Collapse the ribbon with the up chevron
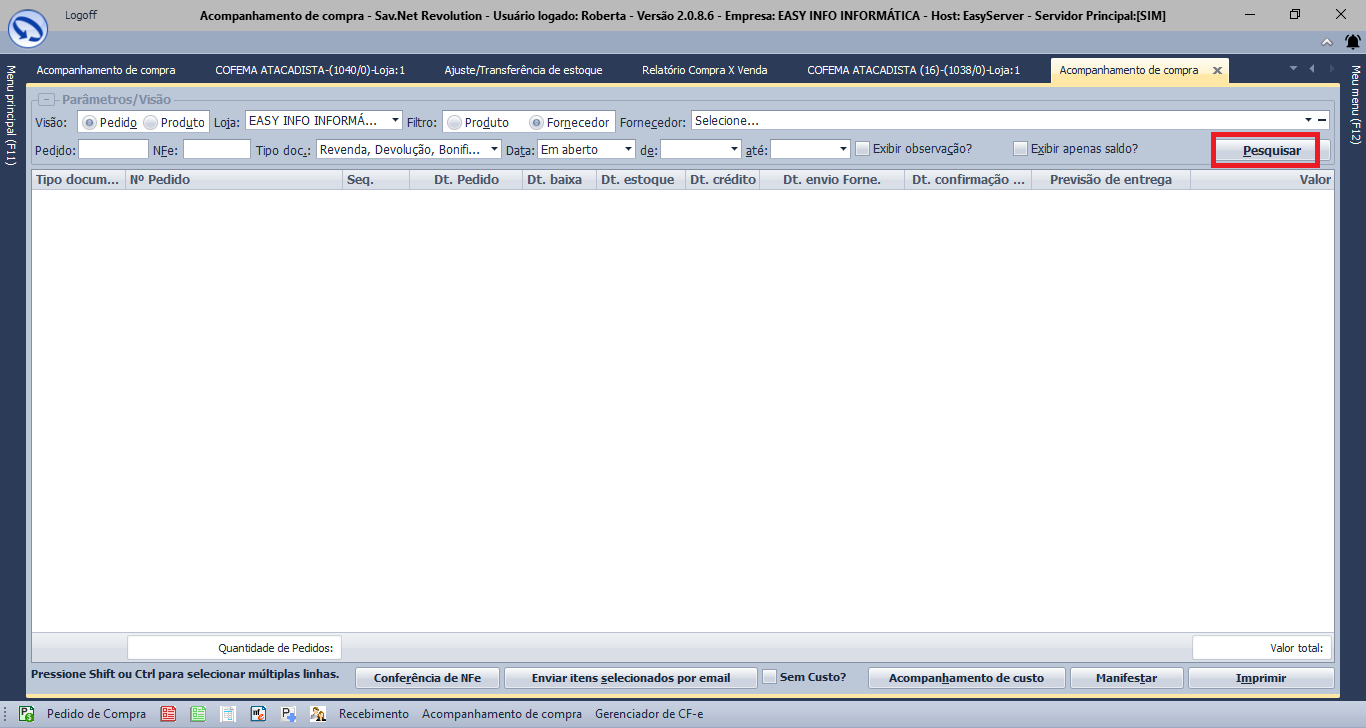The height and width of the screenshot is (728, 1366). tap(1326, 42)
